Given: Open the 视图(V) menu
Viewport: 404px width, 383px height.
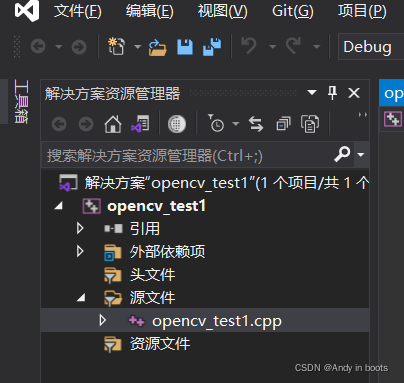Looking at the screenshot, I should point(222,11).
